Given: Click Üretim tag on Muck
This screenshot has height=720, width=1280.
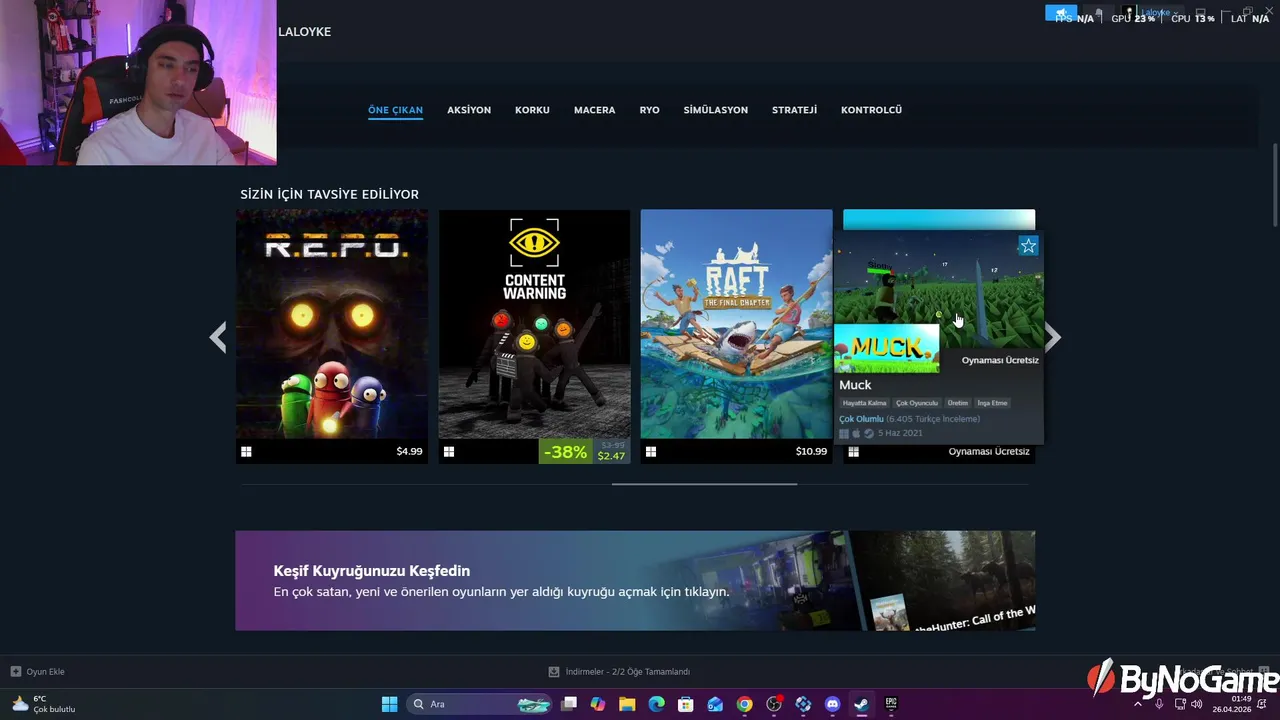Looking at the screenshot, I should (958, 403).
